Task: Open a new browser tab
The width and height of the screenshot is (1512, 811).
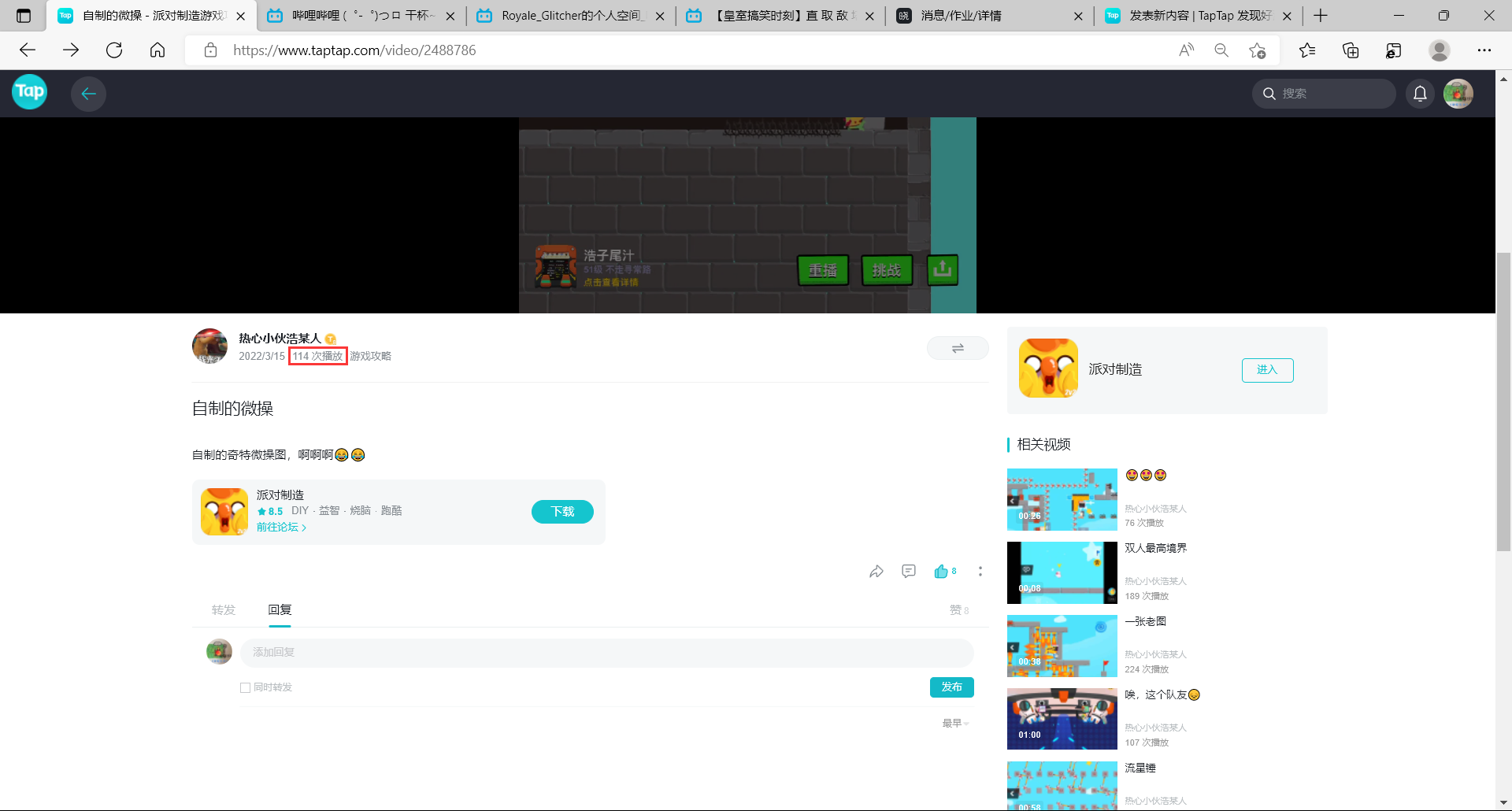Action: coord(1321,16)
